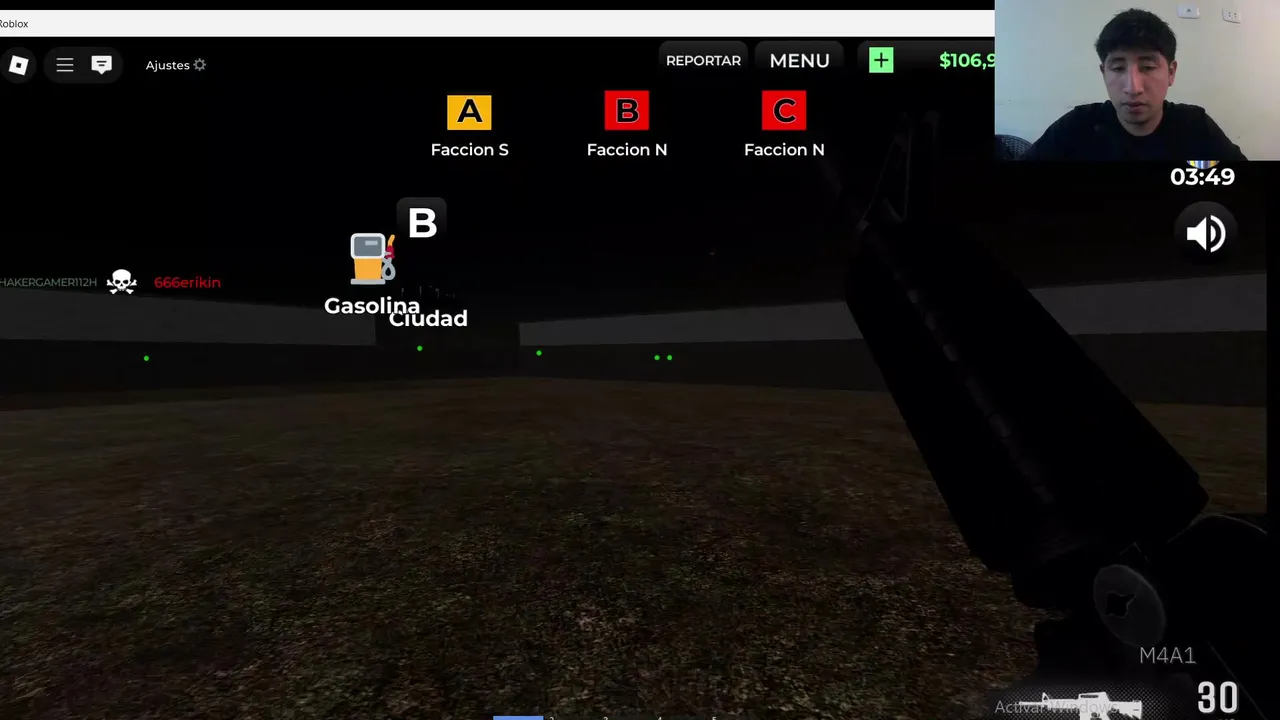Viewport: 1280px width, 720px height.
Task: Select yellow capture point A icon
Action: click(469, 112)
